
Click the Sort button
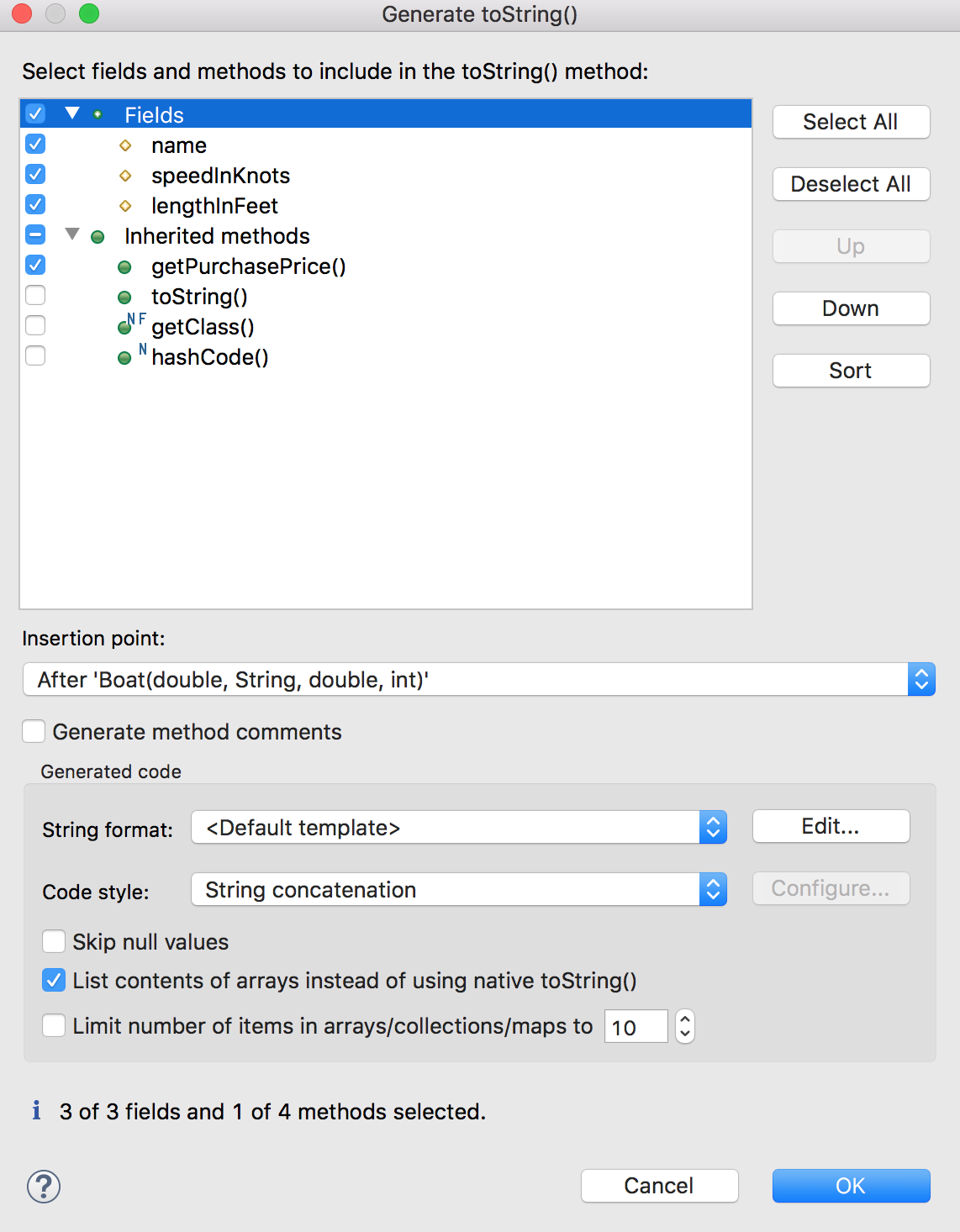tap(851, 370)
